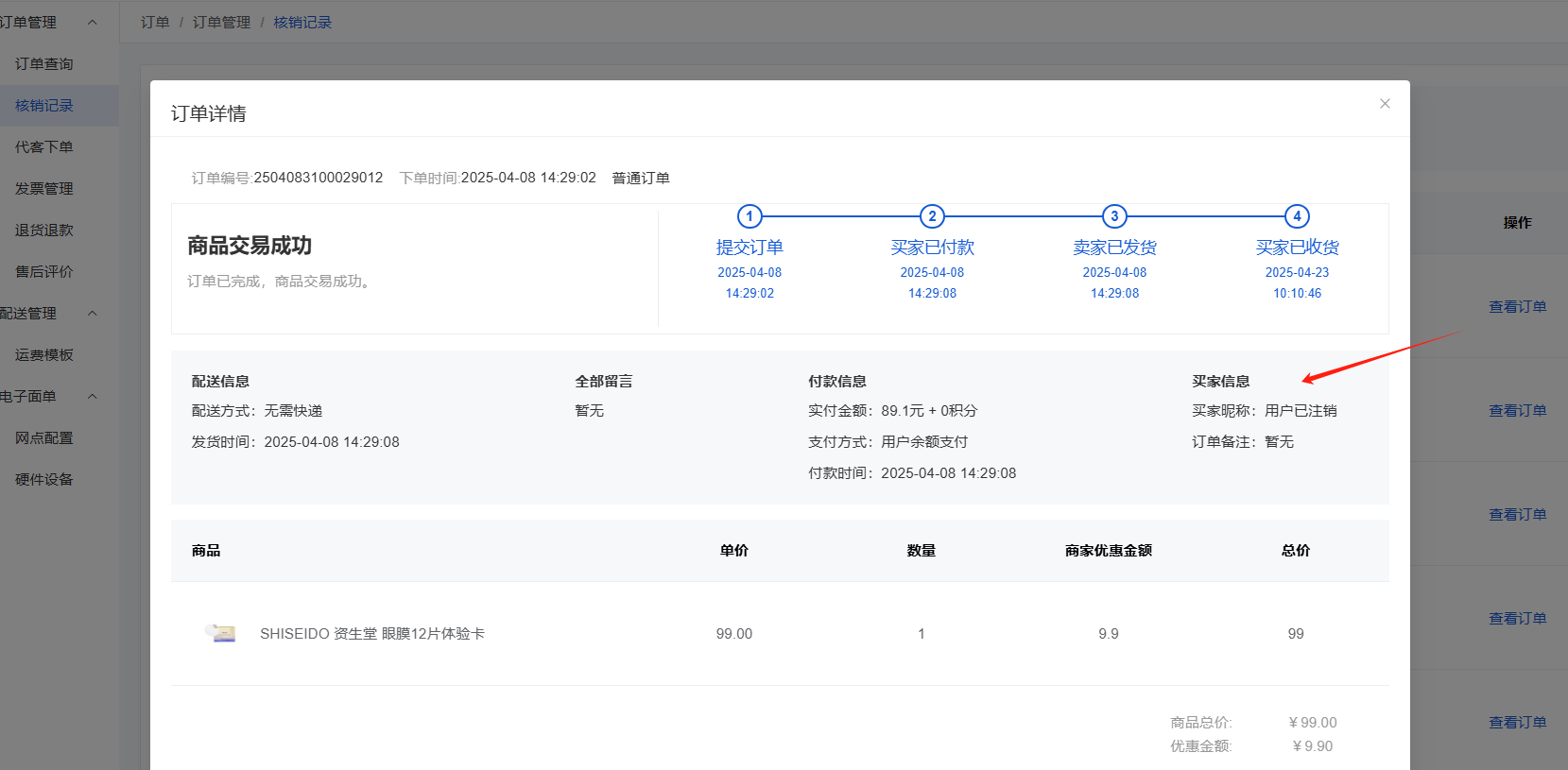This screenshot has height=770, width=1568.
Task: Click unit price 99.00 cell
Action: point(734,634)
